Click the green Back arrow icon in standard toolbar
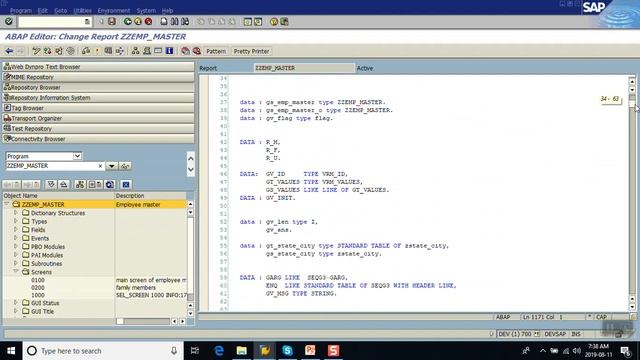 click(x=128, y=21)
